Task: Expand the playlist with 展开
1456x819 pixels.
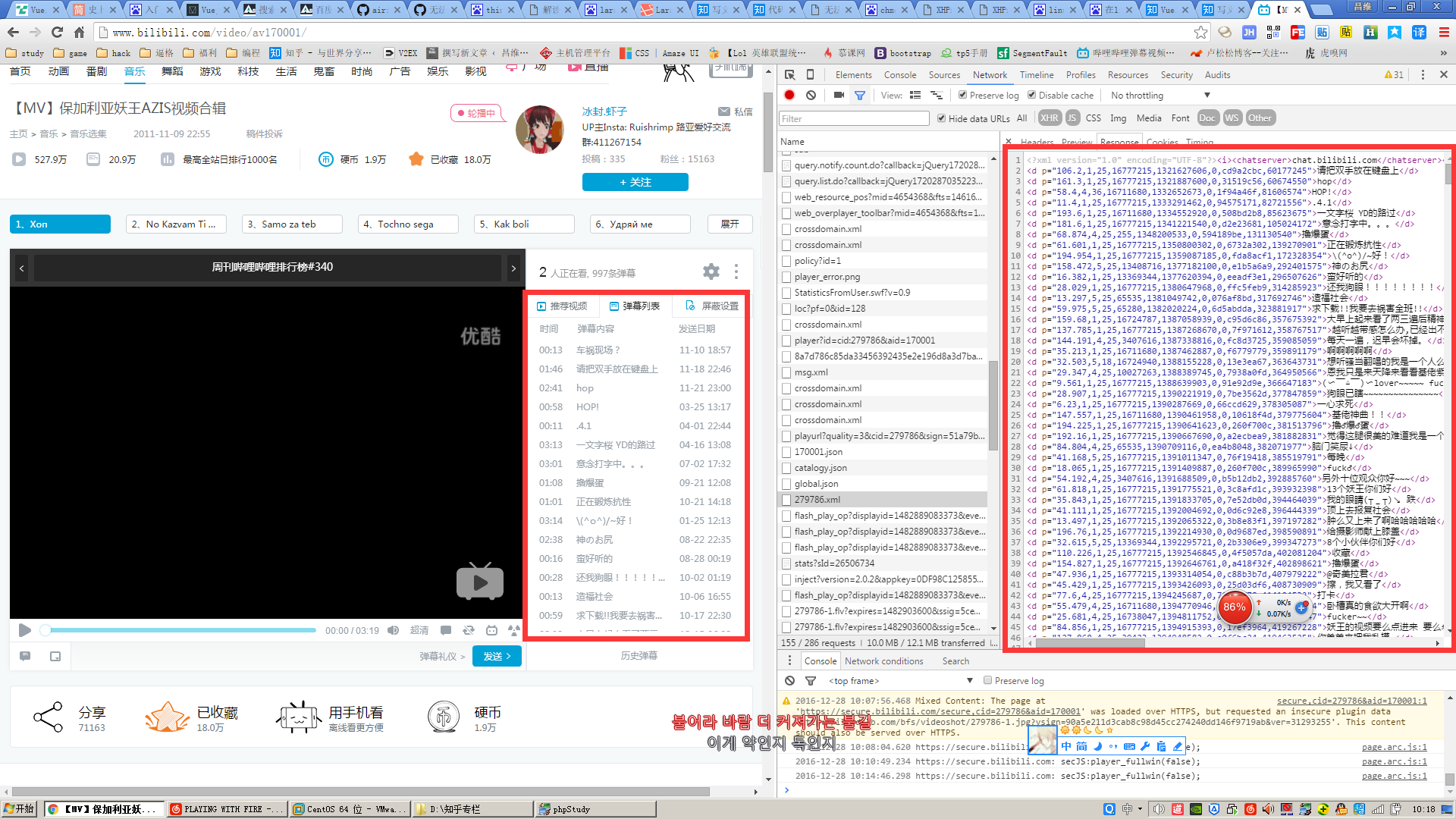Action: click(x=729, y=224)
